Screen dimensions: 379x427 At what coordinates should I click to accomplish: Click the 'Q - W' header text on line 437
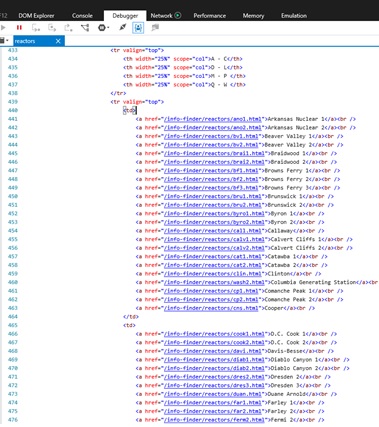[x=219, y=85]
